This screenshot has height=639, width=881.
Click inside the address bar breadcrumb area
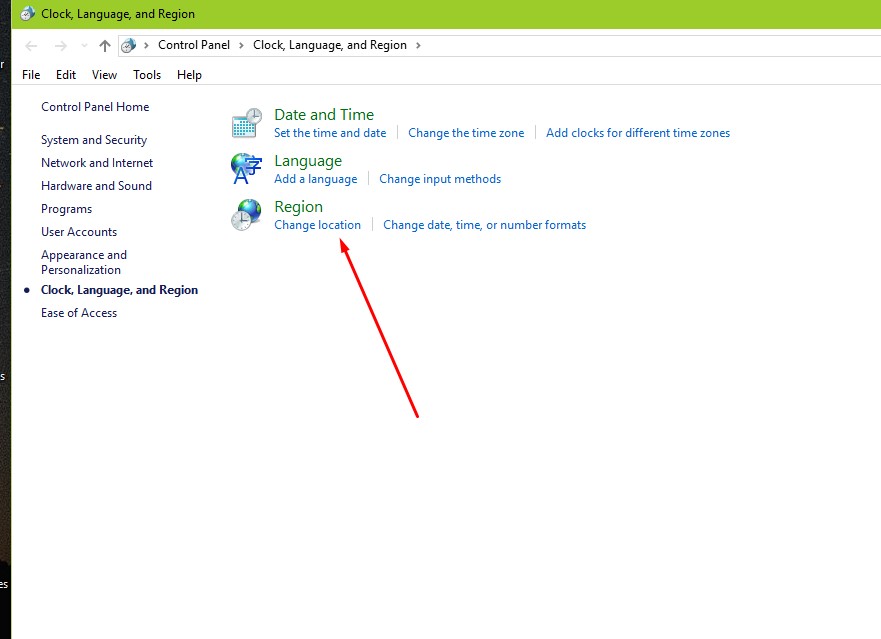(600, 45)
